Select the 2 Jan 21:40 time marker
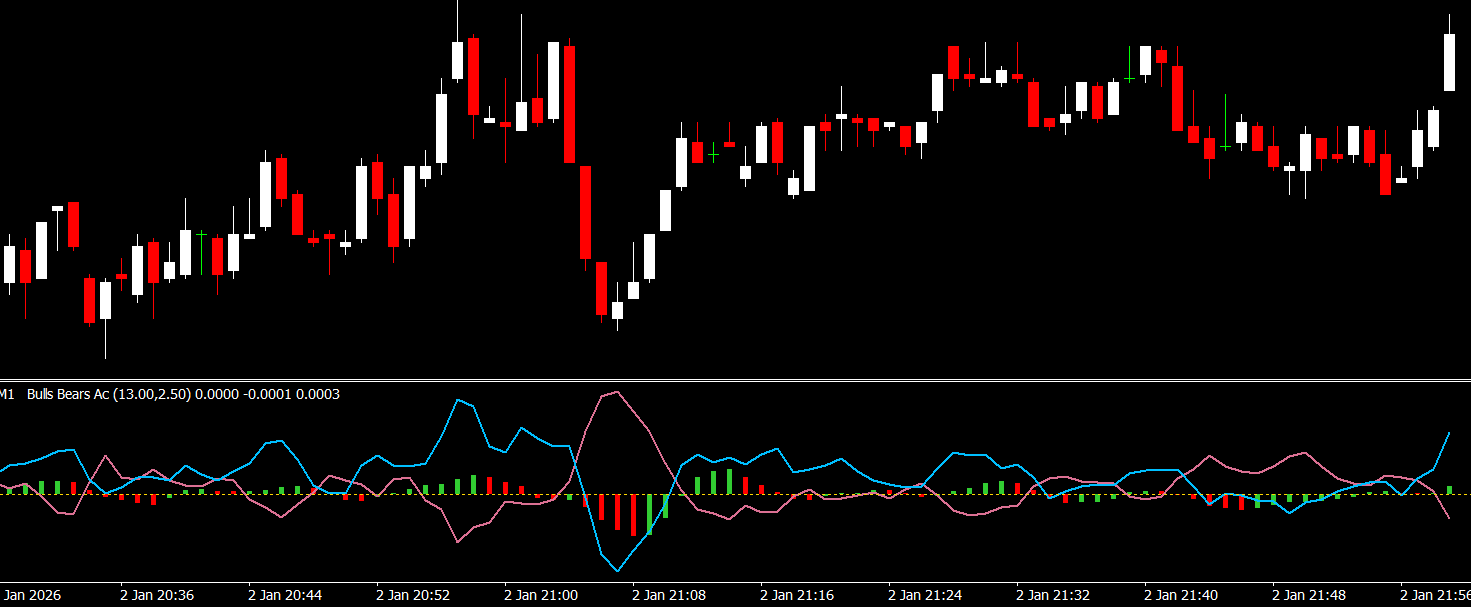Viewport: 1471px width, 607px height. (x=1181, y=595)
